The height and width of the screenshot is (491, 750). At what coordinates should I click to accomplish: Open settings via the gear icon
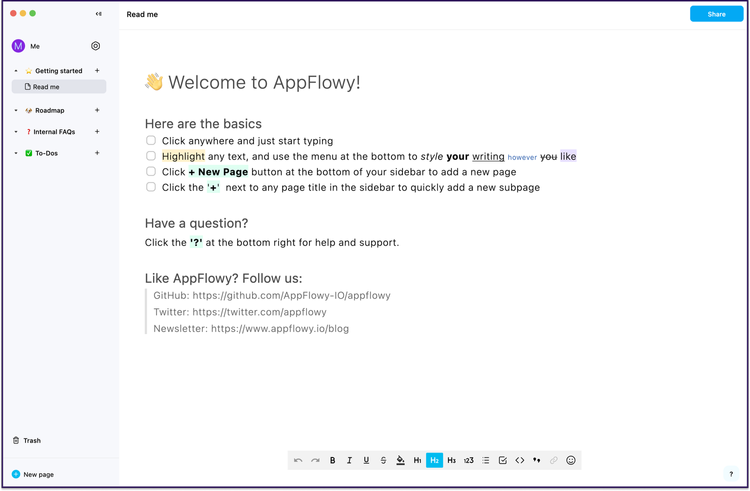(96, 46)
